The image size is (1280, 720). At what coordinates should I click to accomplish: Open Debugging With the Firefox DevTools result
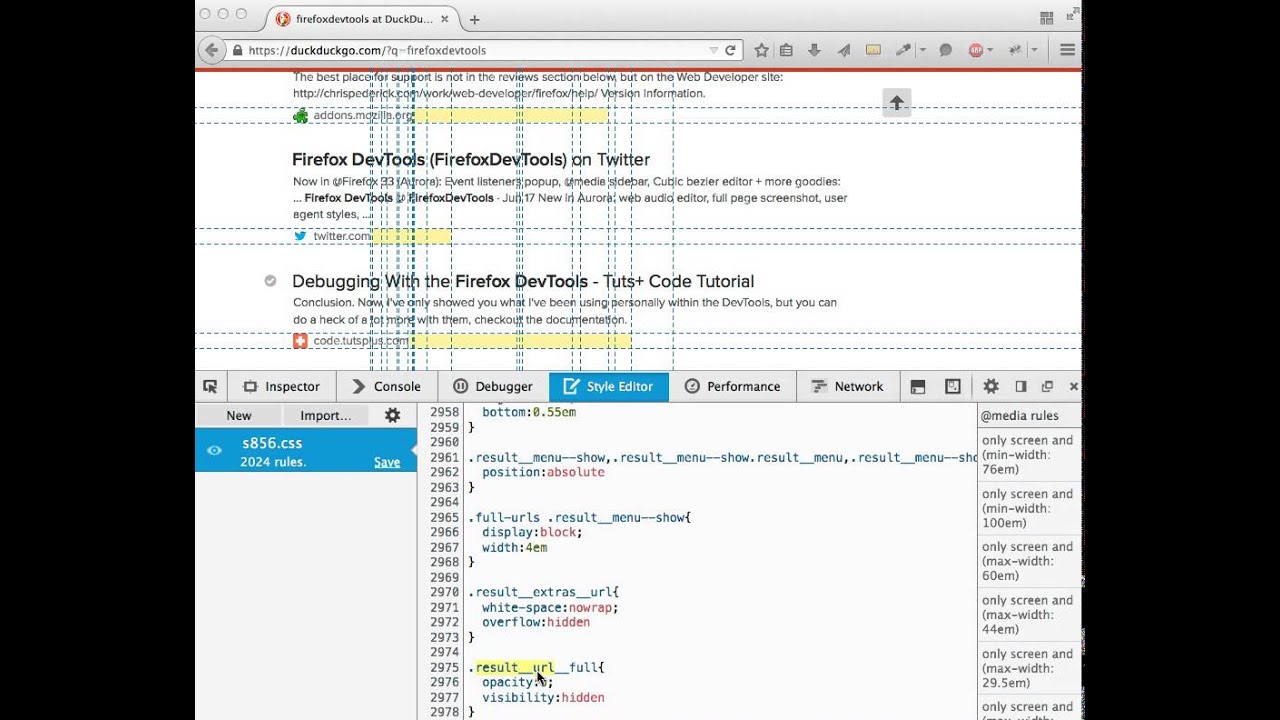523,282
